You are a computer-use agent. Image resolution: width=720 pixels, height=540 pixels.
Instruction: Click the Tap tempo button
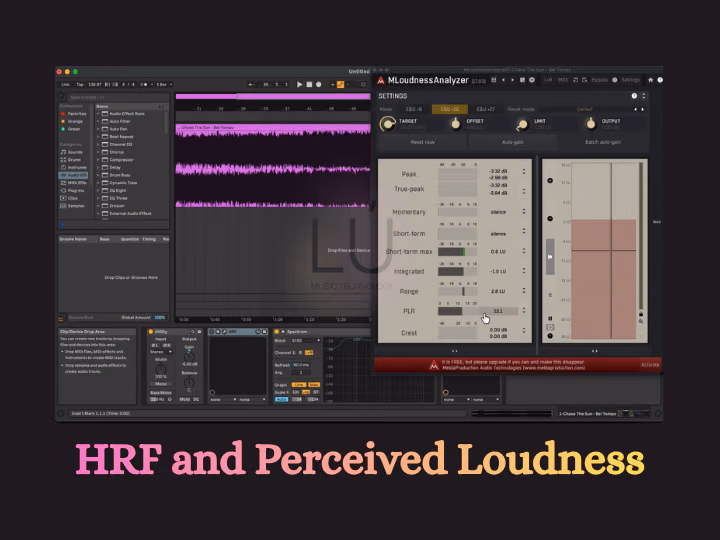[x=80, y=84]
